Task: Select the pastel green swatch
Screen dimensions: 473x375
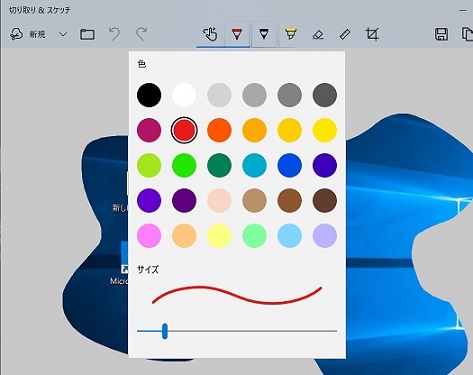Action: (254, 236)
